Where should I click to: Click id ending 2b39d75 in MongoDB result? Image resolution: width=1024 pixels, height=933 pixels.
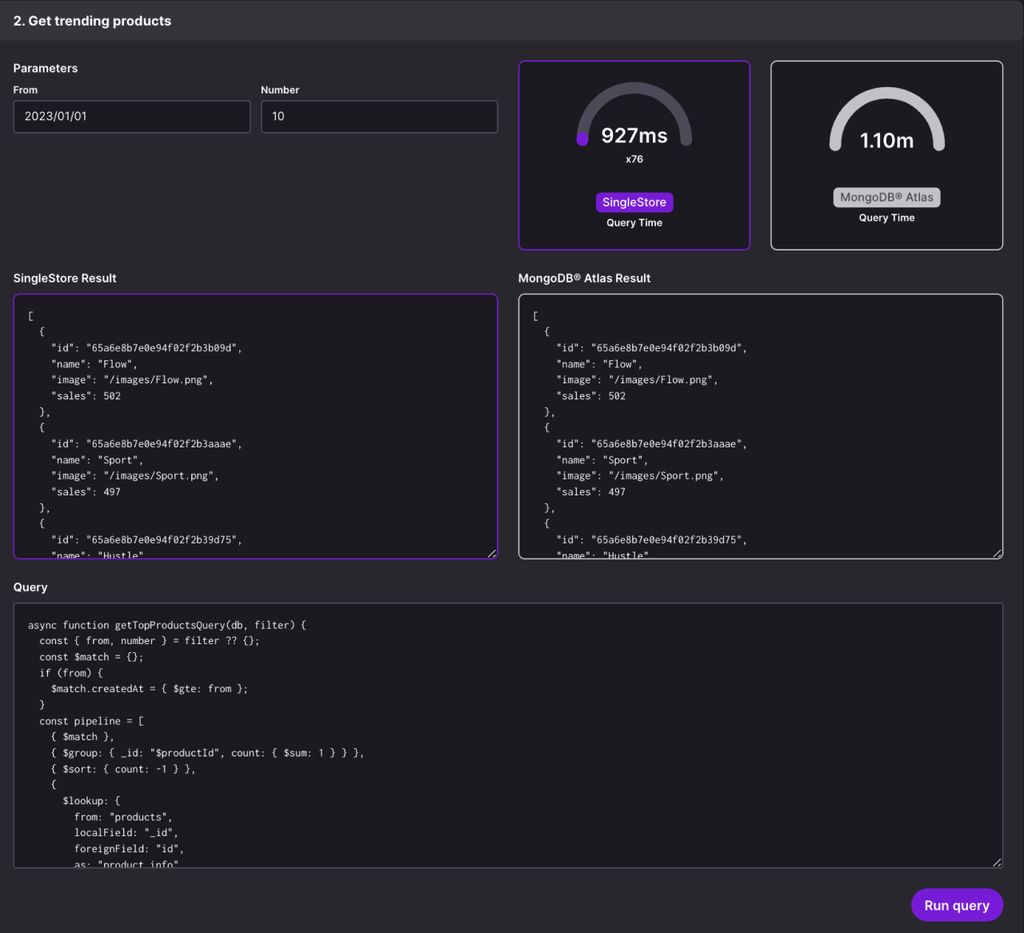[651, 540]
